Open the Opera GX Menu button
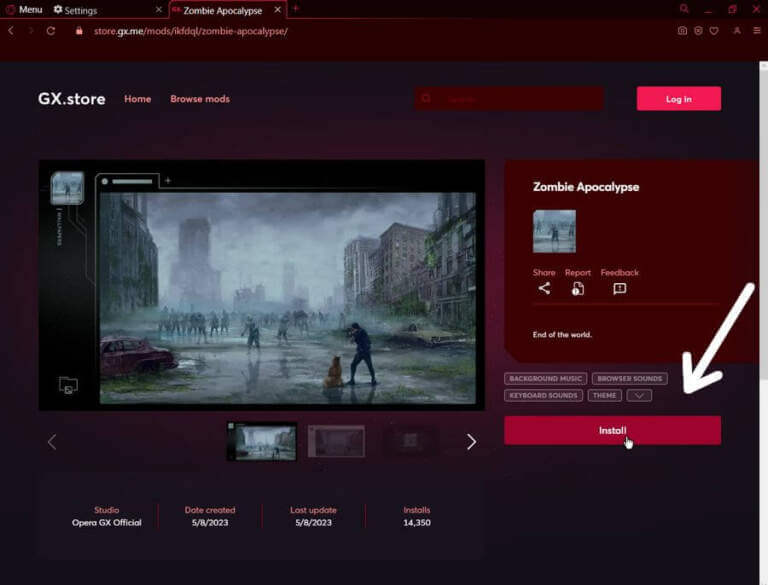This screenshot has height=585, width=768. (24, 9)
